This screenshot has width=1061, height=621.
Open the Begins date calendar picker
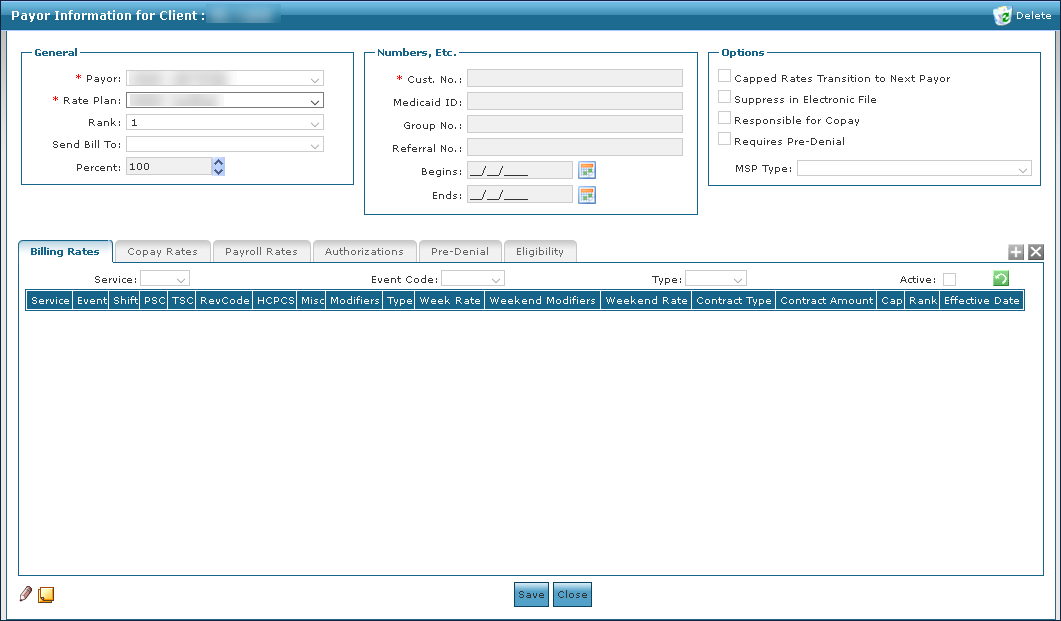click(587, 170)
